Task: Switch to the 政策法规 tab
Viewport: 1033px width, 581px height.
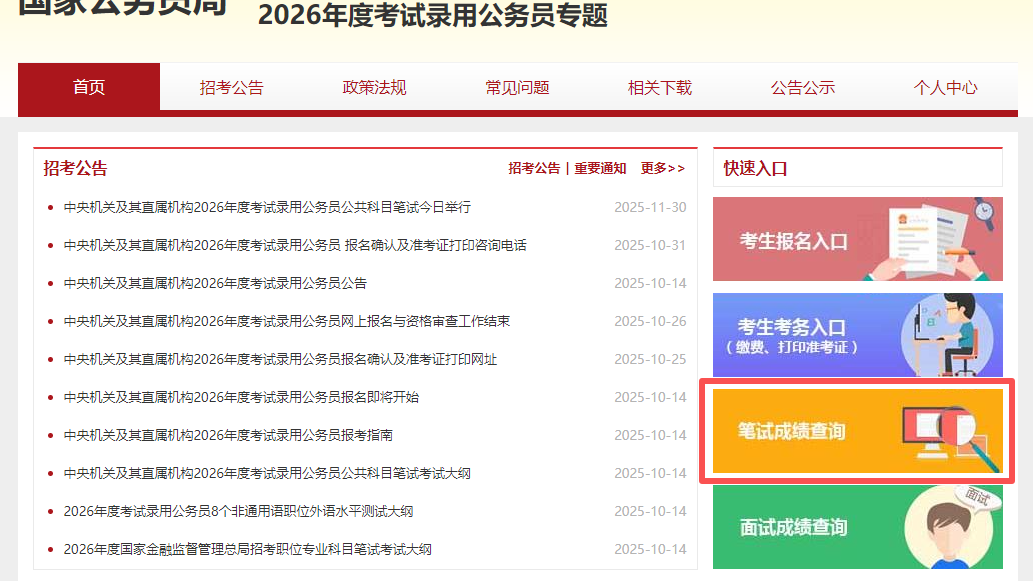Action: pos(374,87)
